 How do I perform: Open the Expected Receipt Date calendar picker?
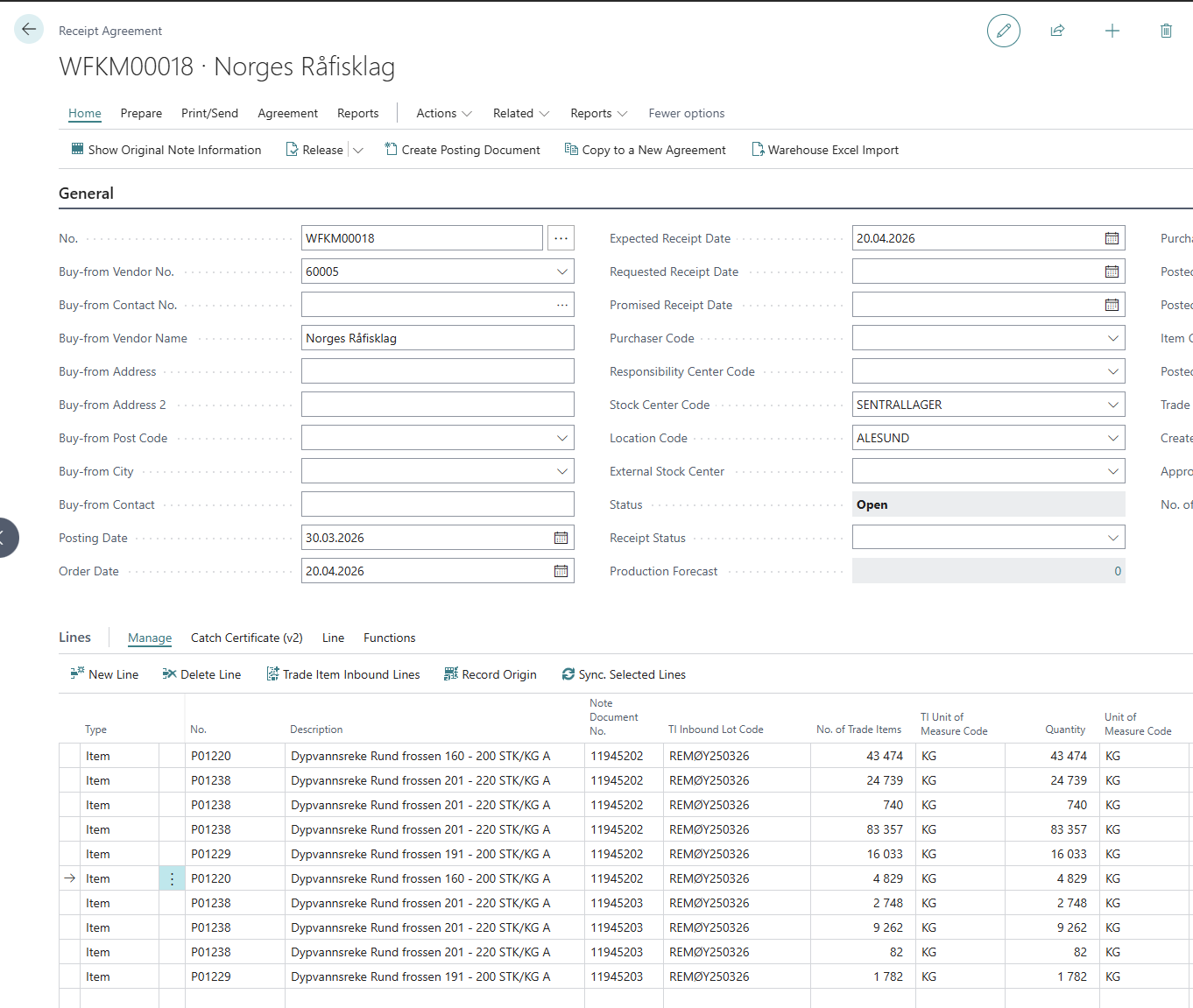1112,238
